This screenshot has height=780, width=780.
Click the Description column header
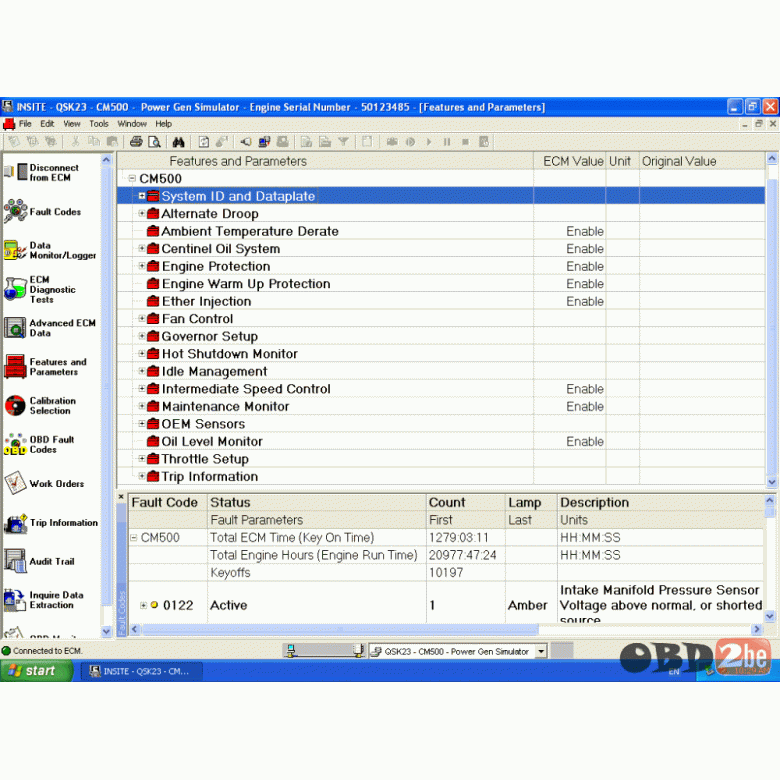point(661,502)
